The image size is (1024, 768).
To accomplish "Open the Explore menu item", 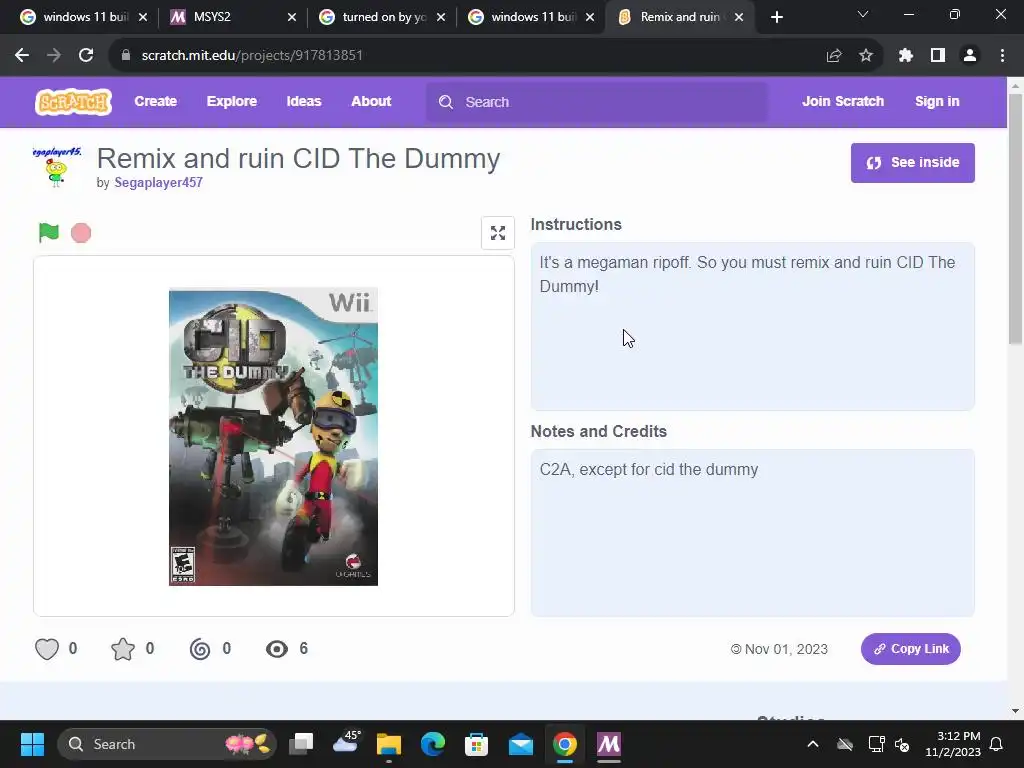I will [x=232, y=101].
